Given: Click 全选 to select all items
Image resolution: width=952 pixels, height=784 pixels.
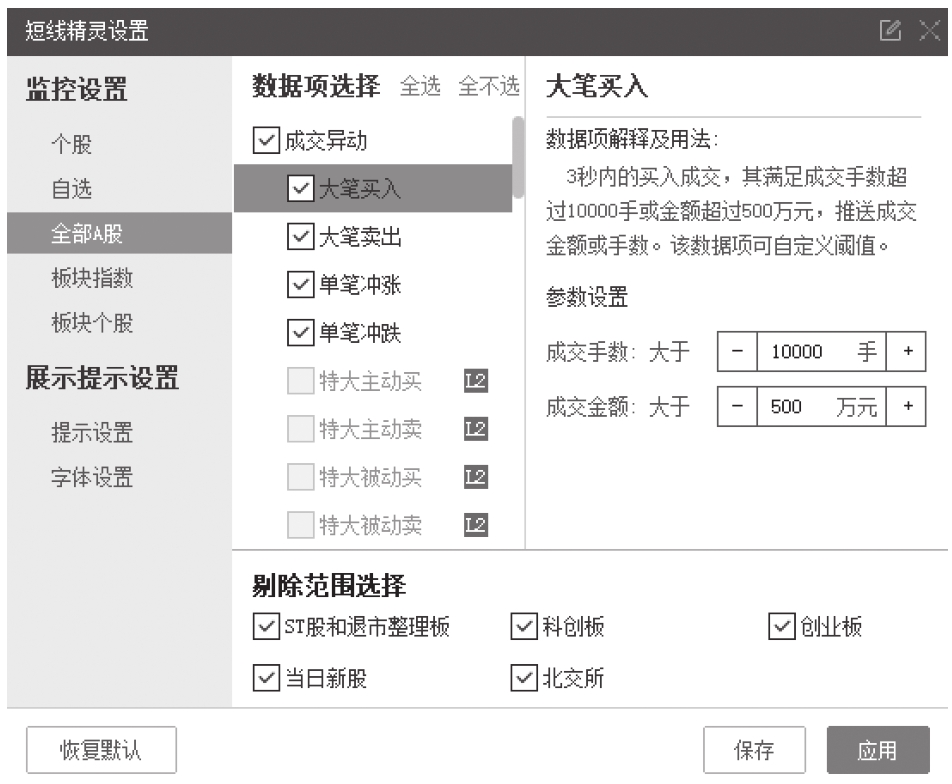Looking at the screenshot, I should [x=420, y=86].
